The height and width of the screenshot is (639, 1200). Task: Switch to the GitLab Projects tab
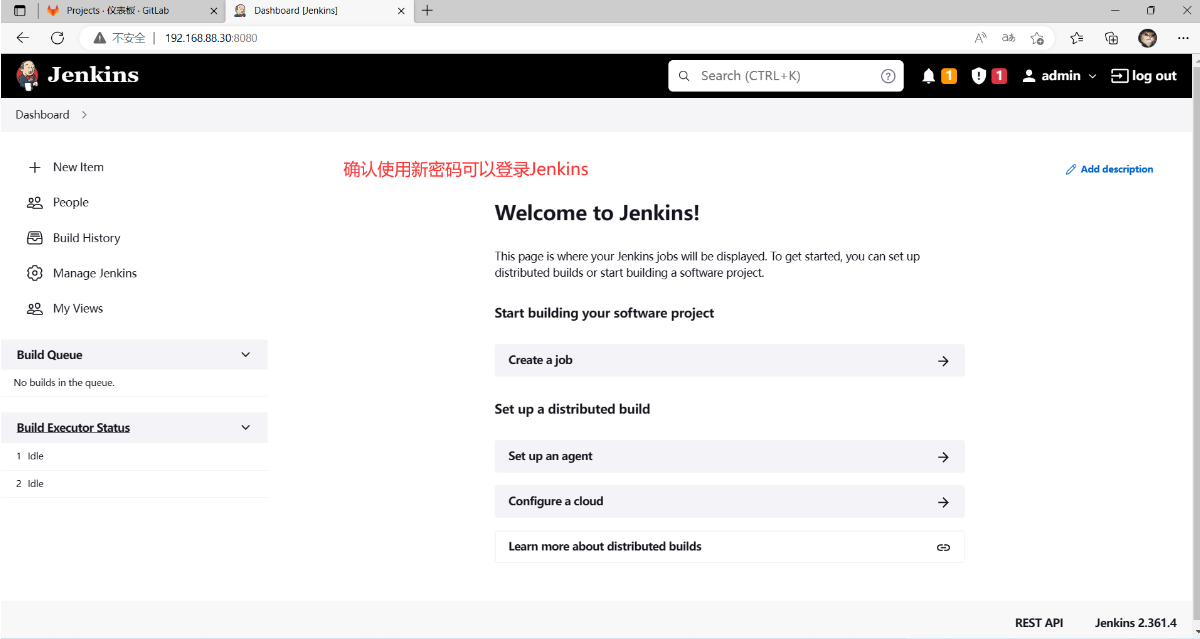pos(131,10)
